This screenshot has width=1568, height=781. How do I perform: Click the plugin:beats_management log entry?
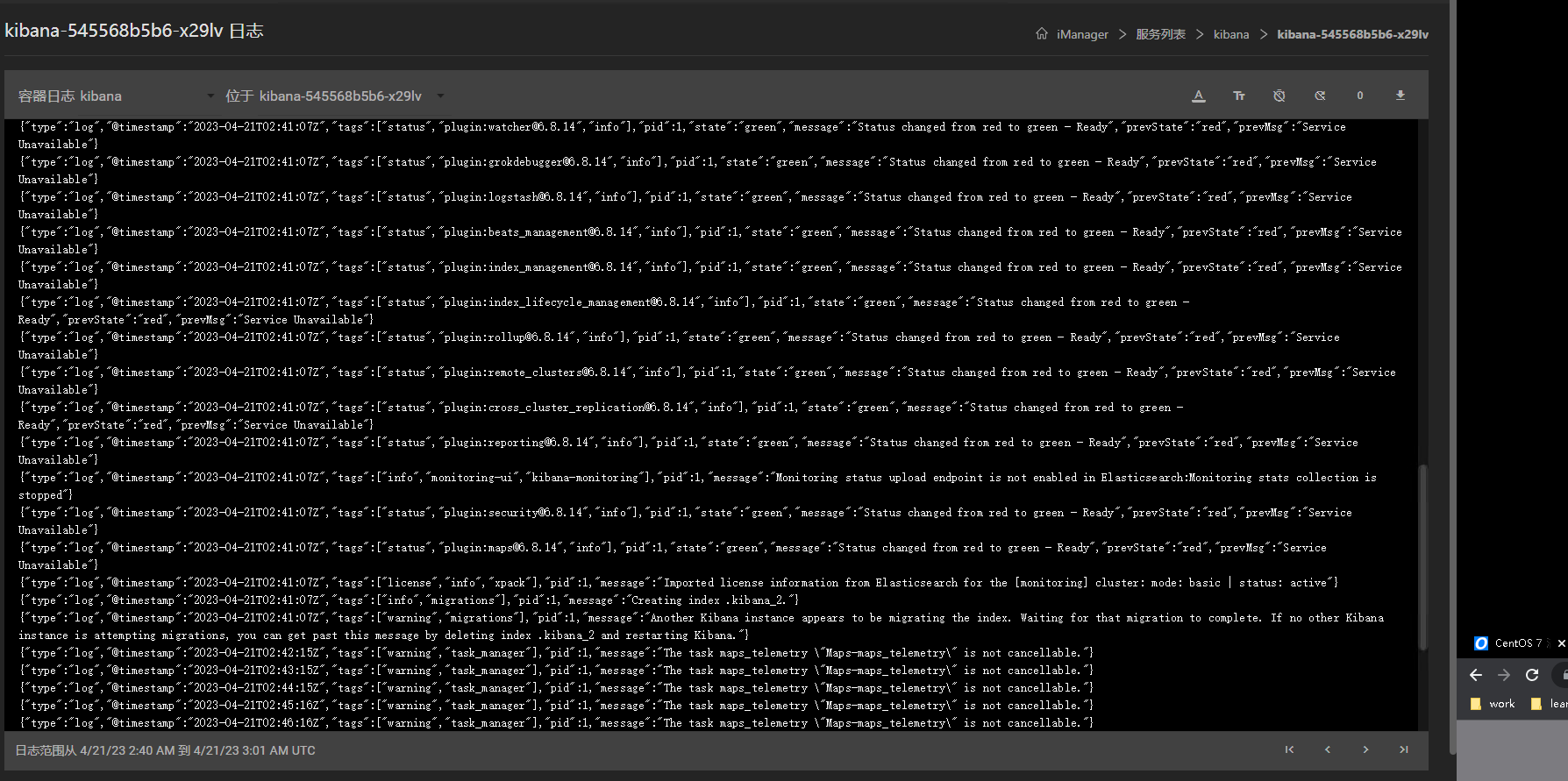click(709, 240)
